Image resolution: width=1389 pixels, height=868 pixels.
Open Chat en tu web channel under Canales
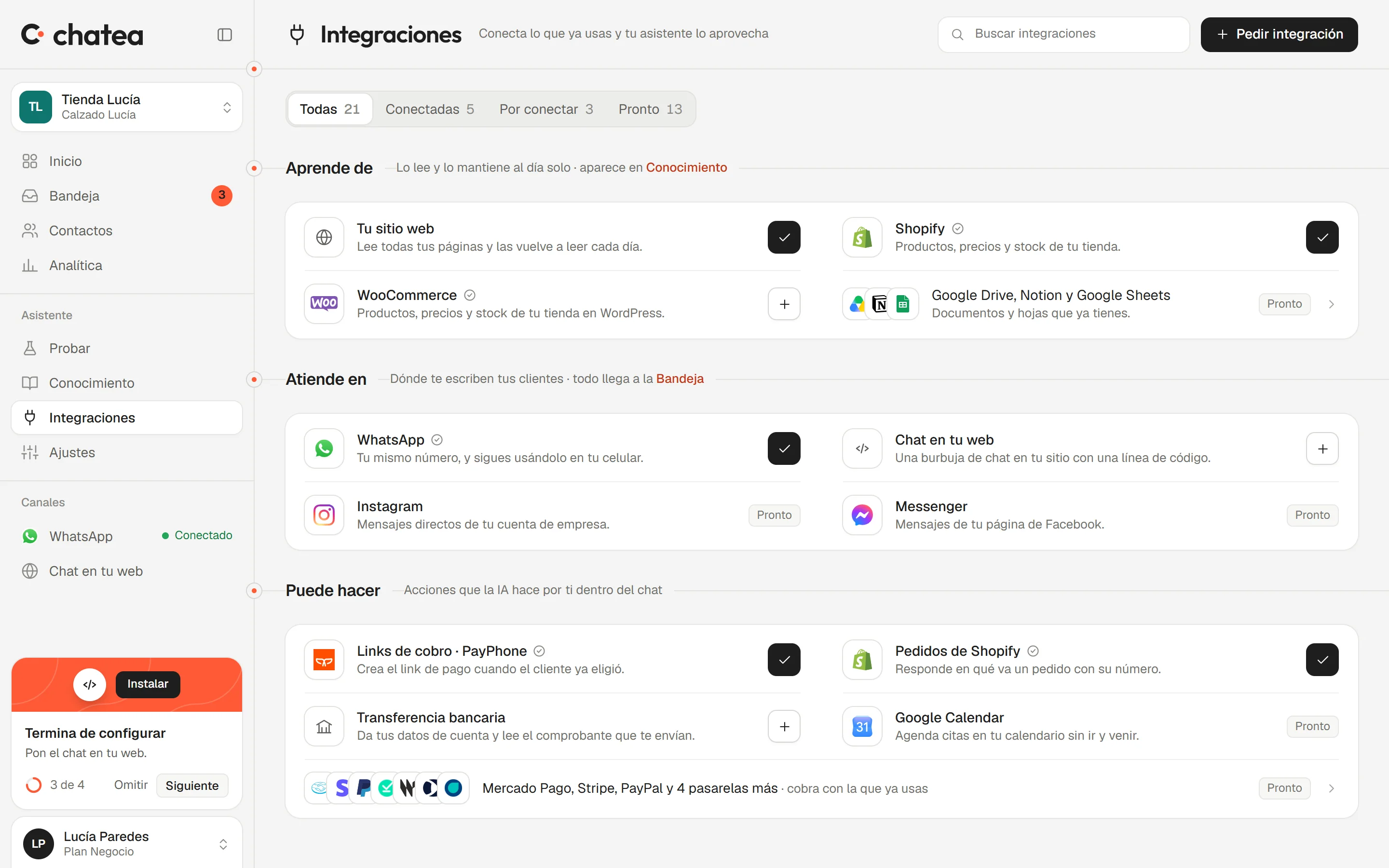(127, 571)
